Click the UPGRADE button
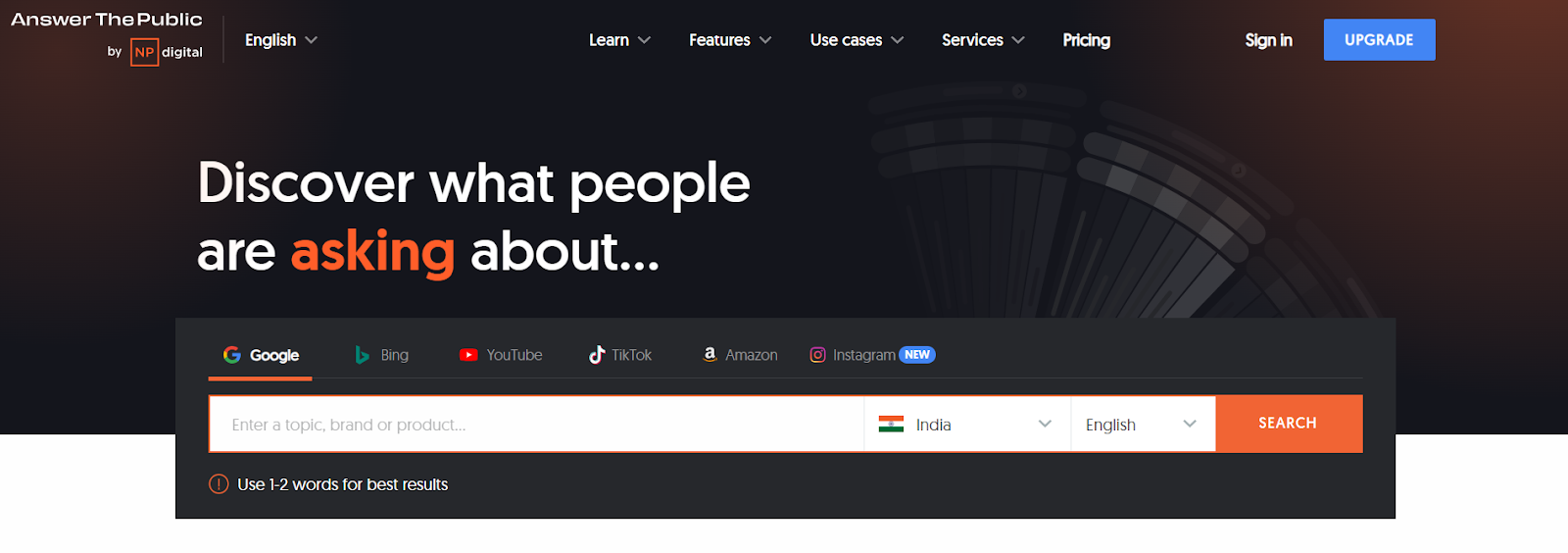 tap(1379, 40)
